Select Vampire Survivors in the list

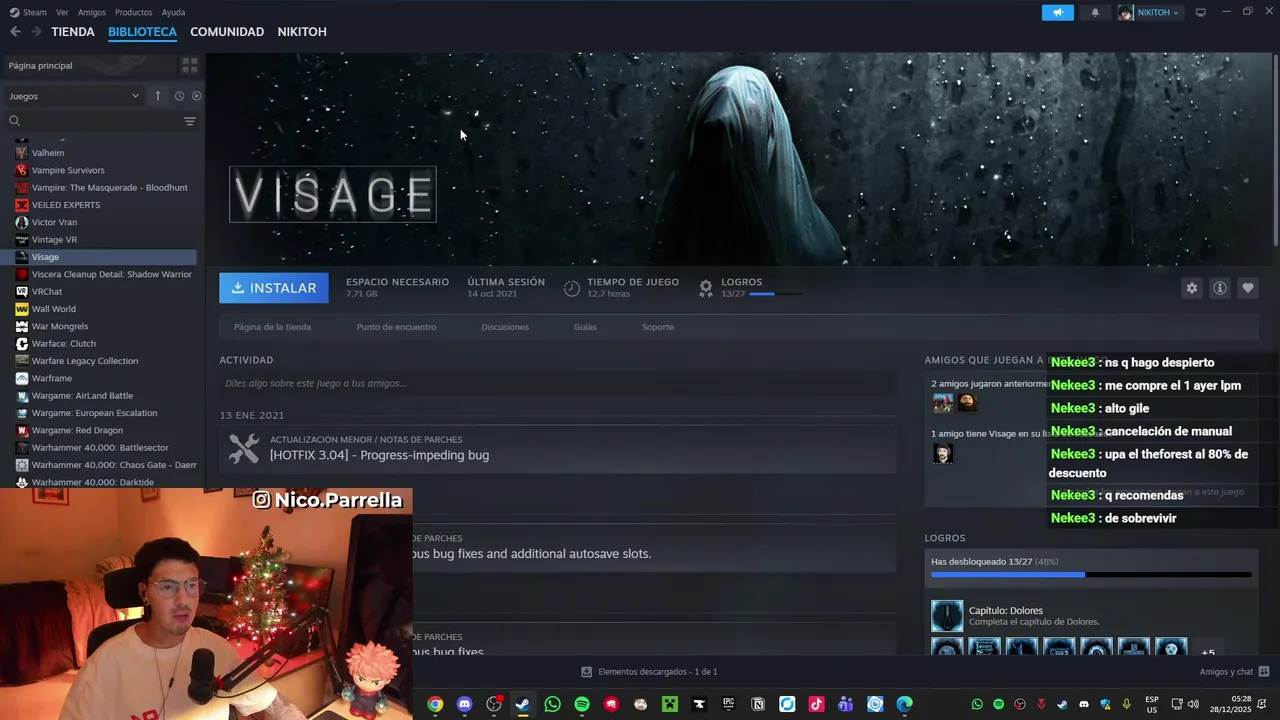tap(68, 170)
